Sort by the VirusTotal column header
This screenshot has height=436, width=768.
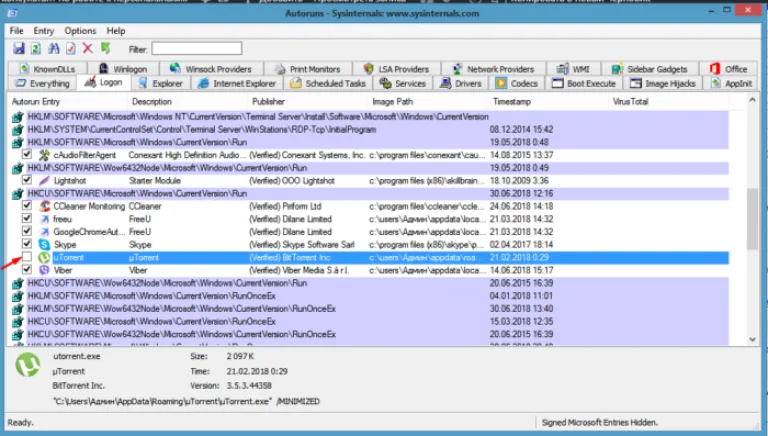pyautogui.click(x=670, y=101)
